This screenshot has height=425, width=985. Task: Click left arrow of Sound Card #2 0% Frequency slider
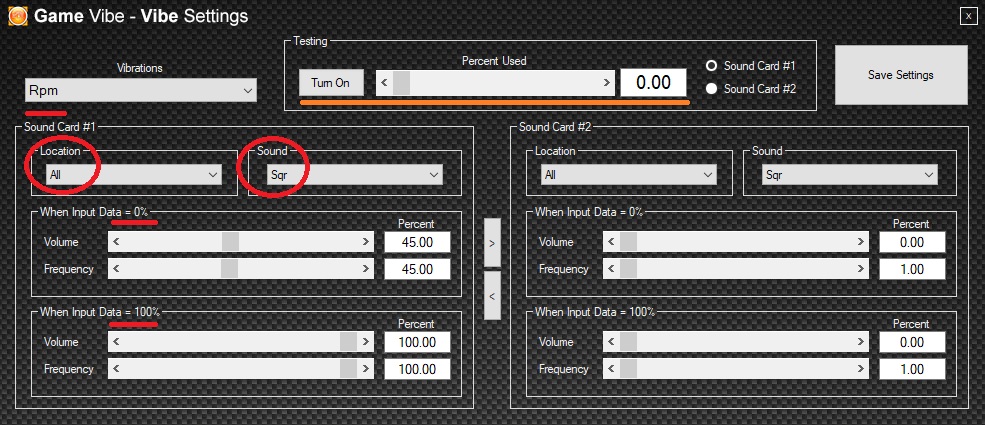click(x=611, y=269)
